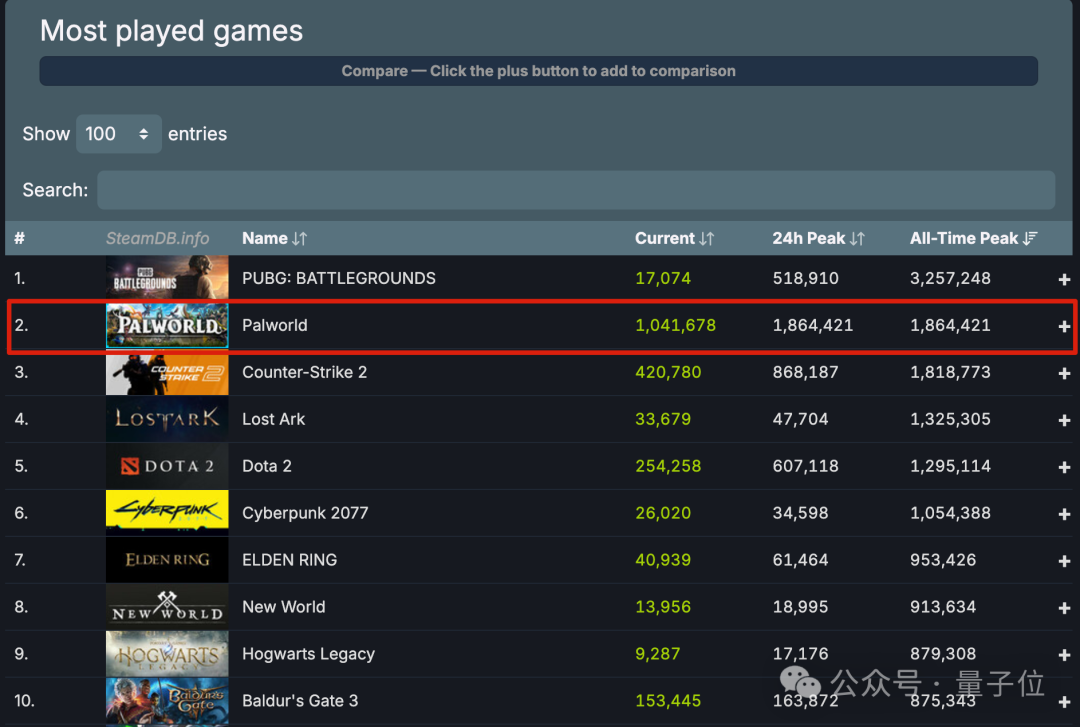Open the Counter-Strike 2 game thumbnail

[167, 373]
